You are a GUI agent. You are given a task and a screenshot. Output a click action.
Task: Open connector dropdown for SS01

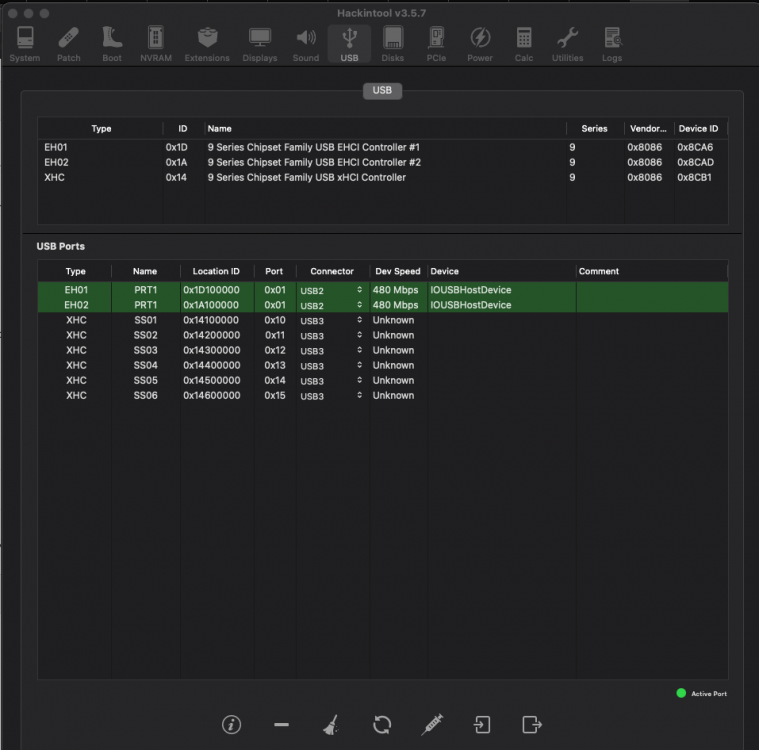click(359, 320)
